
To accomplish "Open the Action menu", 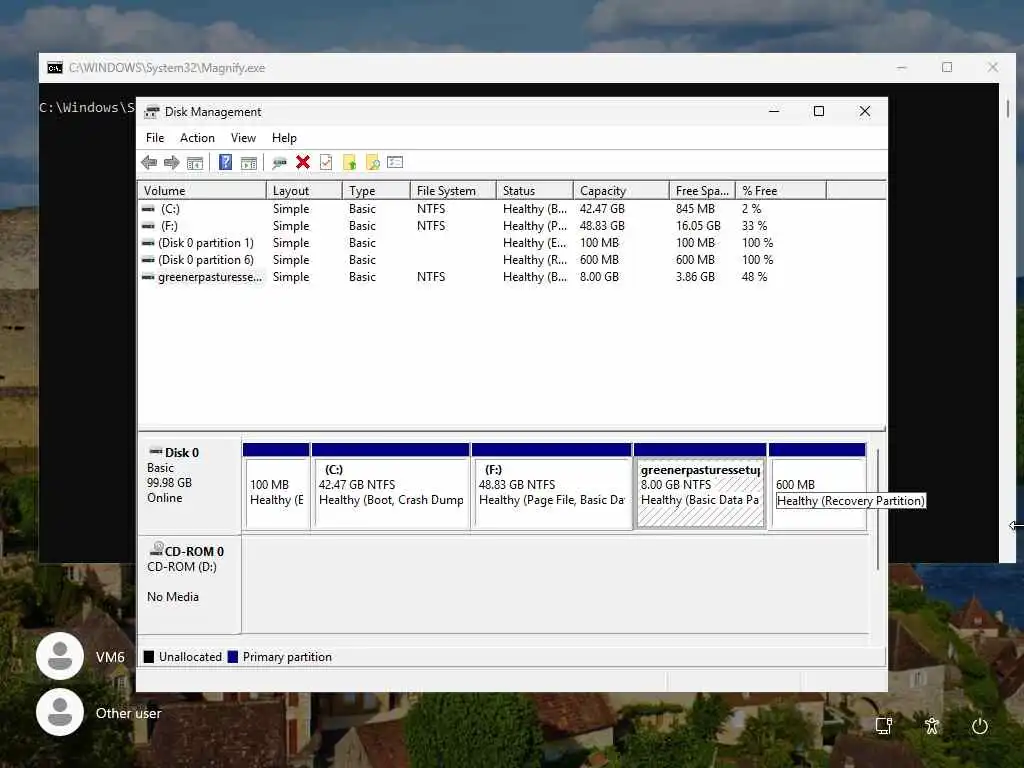I will click(x=197, y=138).
